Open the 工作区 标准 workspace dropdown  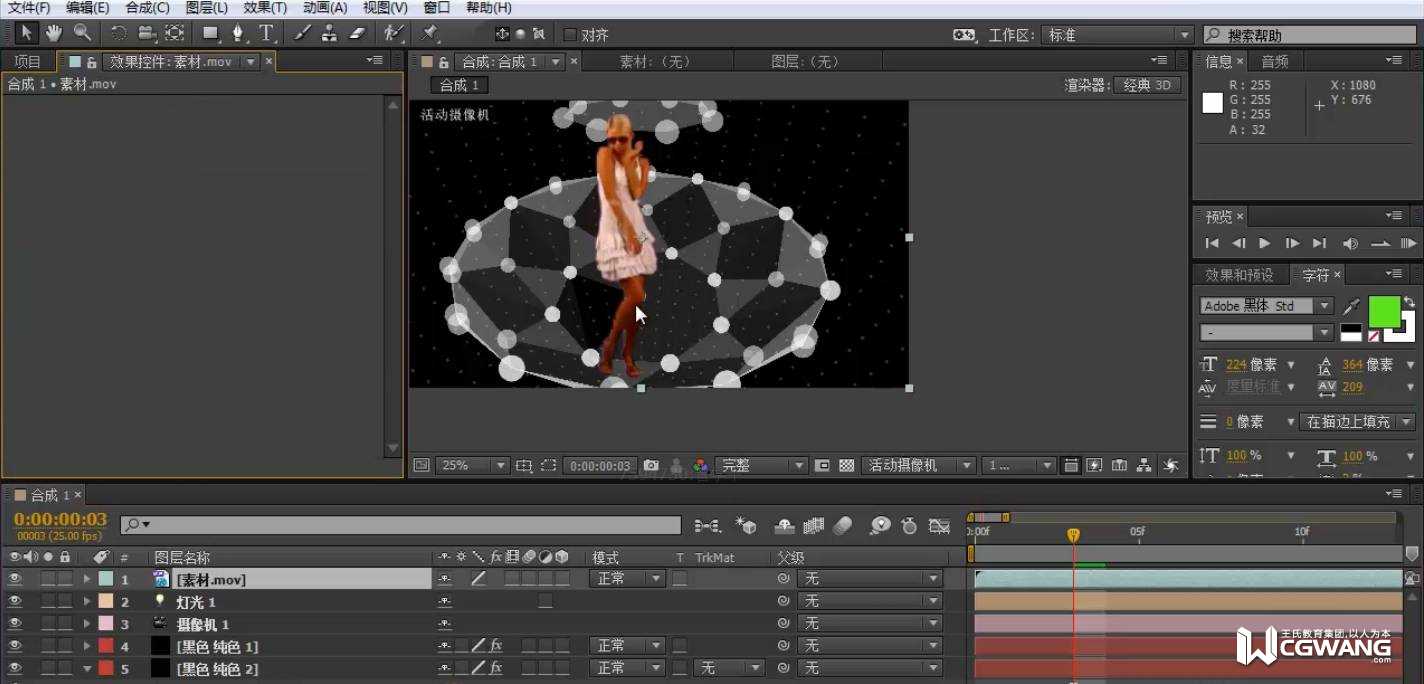(1118, 35)
